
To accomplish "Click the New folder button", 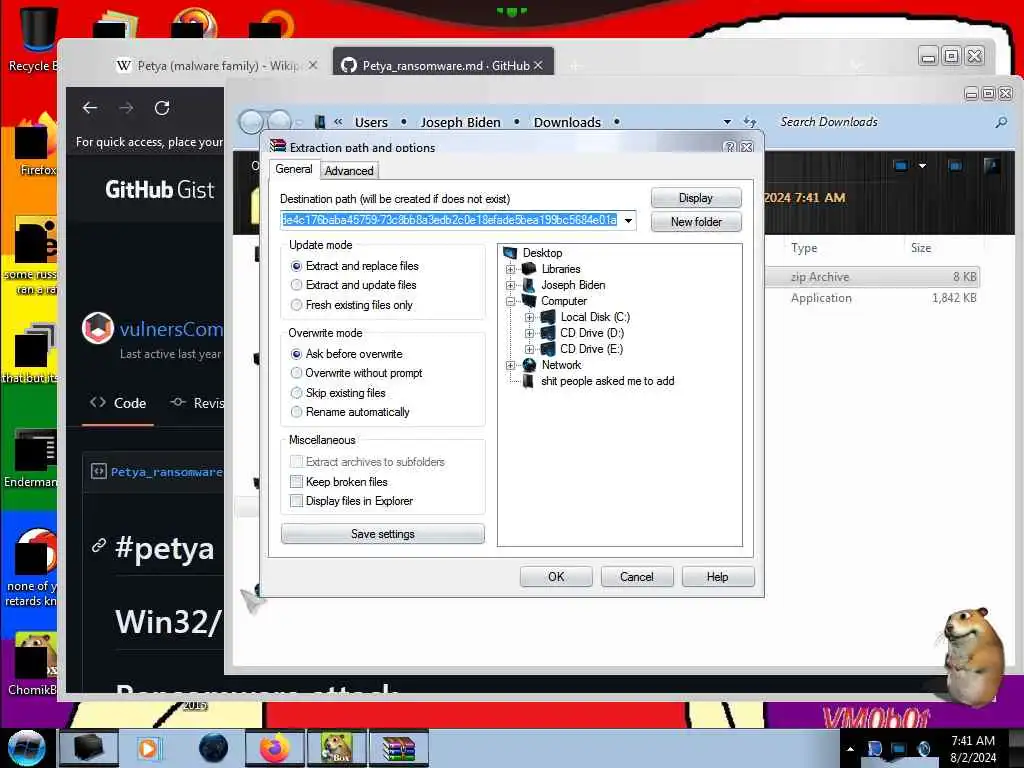I will point(696,222).
